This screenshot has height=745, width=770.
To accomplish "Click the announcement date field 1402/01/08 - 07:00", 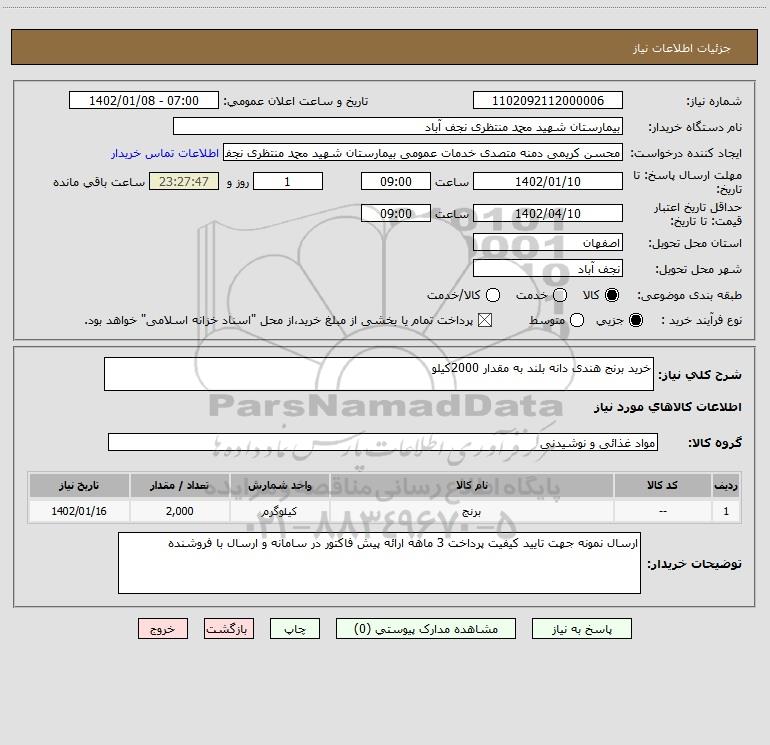I will 143,100.
